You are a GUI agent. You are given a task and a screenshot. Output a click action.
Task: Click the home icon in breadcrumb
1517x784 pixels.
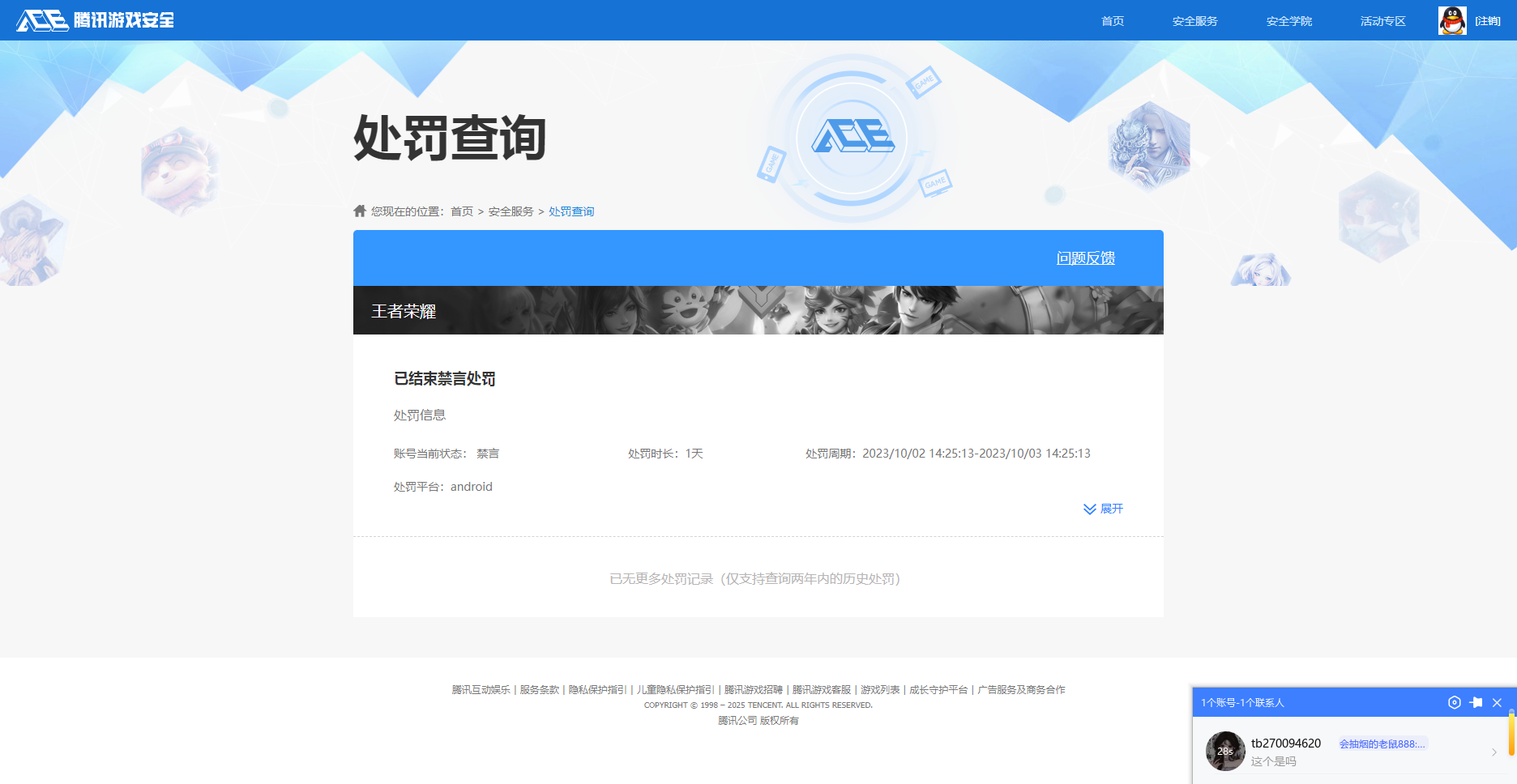coord(360,211)
